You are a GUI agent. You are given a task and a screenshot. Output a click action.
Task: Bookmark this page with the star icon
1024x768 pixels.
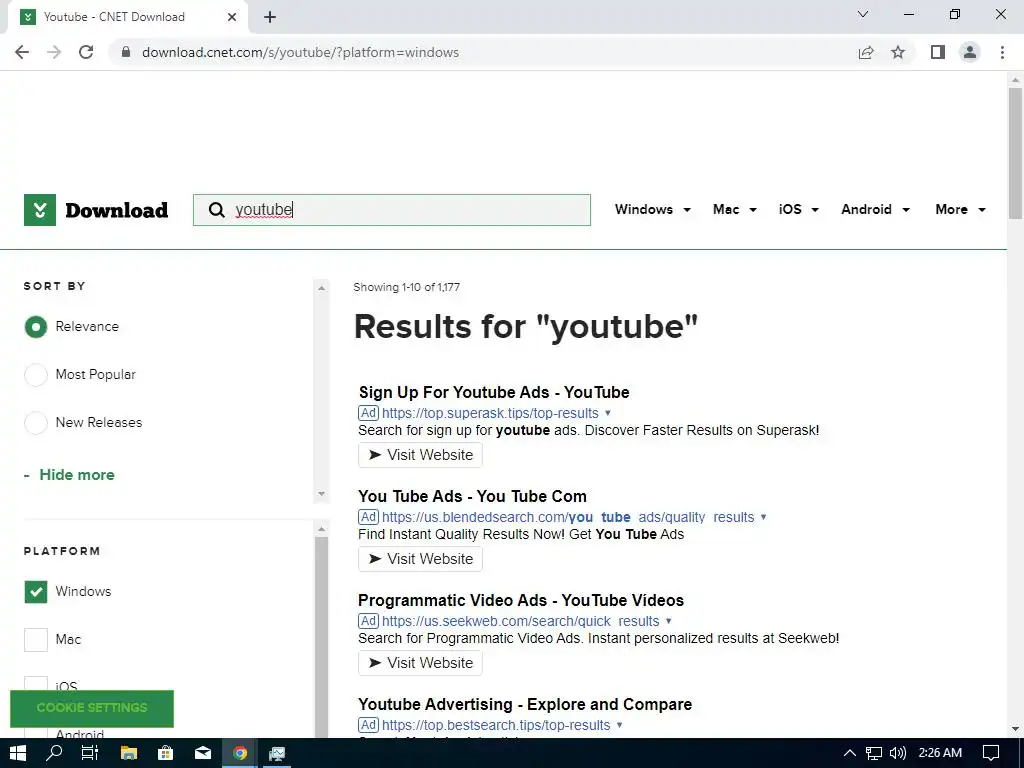tap(898, 52)
